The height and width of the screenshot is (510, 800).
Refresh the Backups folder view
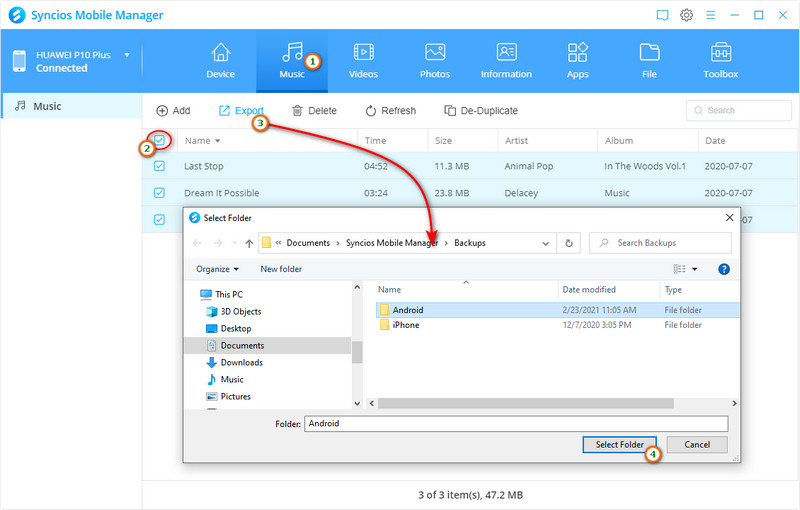(569, 243)
